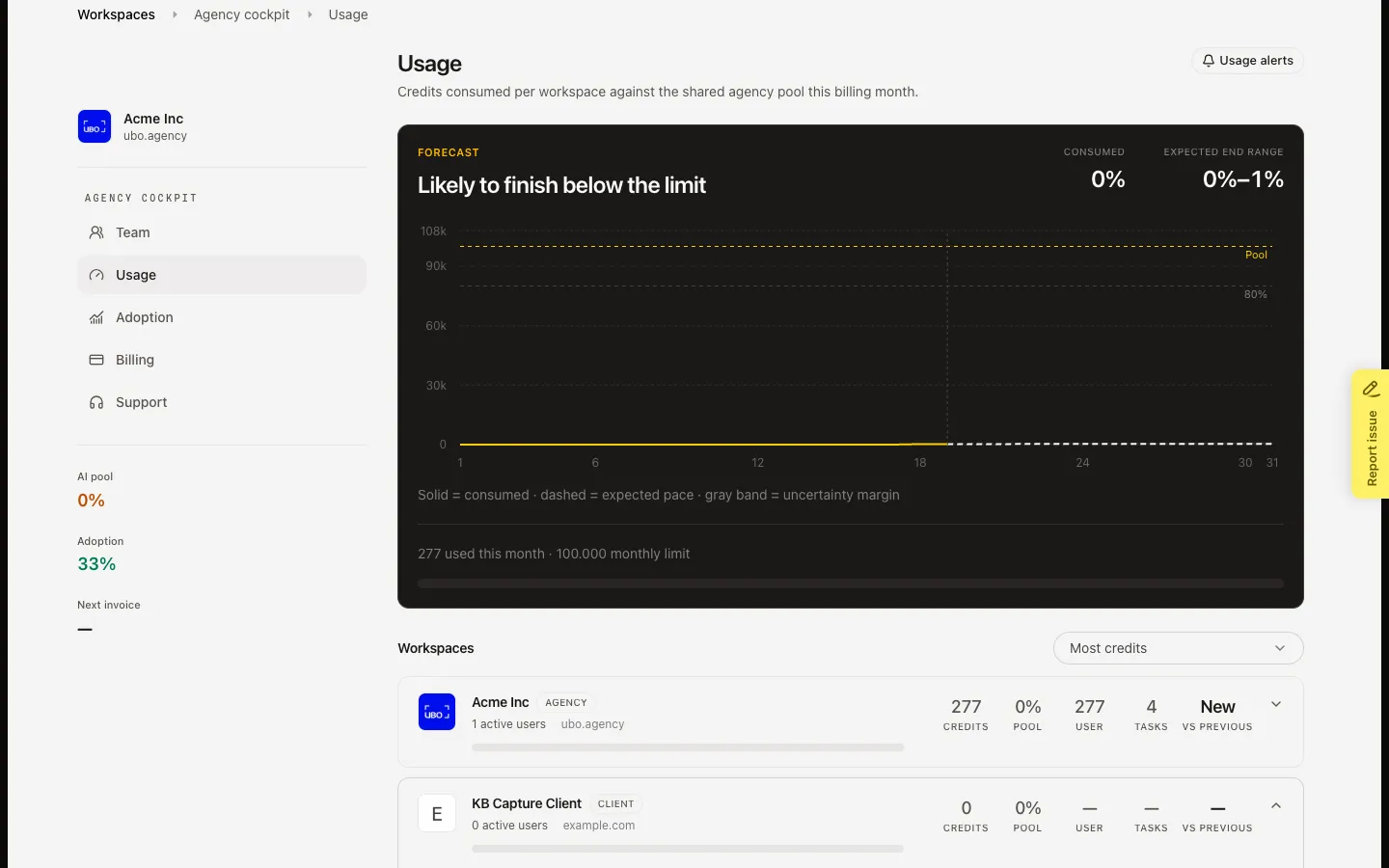Click the 80% threshold label on chart
This screenshot has height=868, width=1389.
[x=1255, y=294]
